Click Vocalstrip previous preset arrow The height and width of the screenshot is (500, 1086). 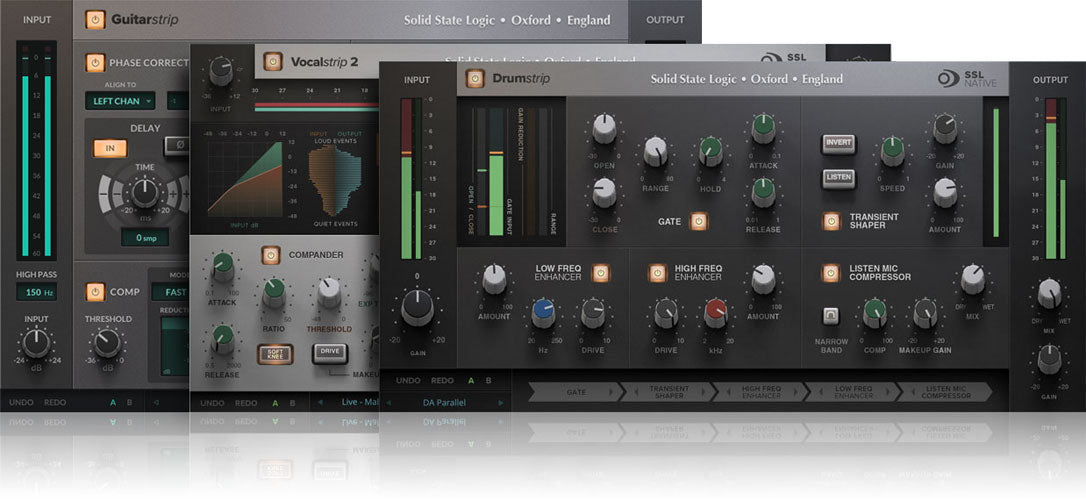click(x=320, y=402)
